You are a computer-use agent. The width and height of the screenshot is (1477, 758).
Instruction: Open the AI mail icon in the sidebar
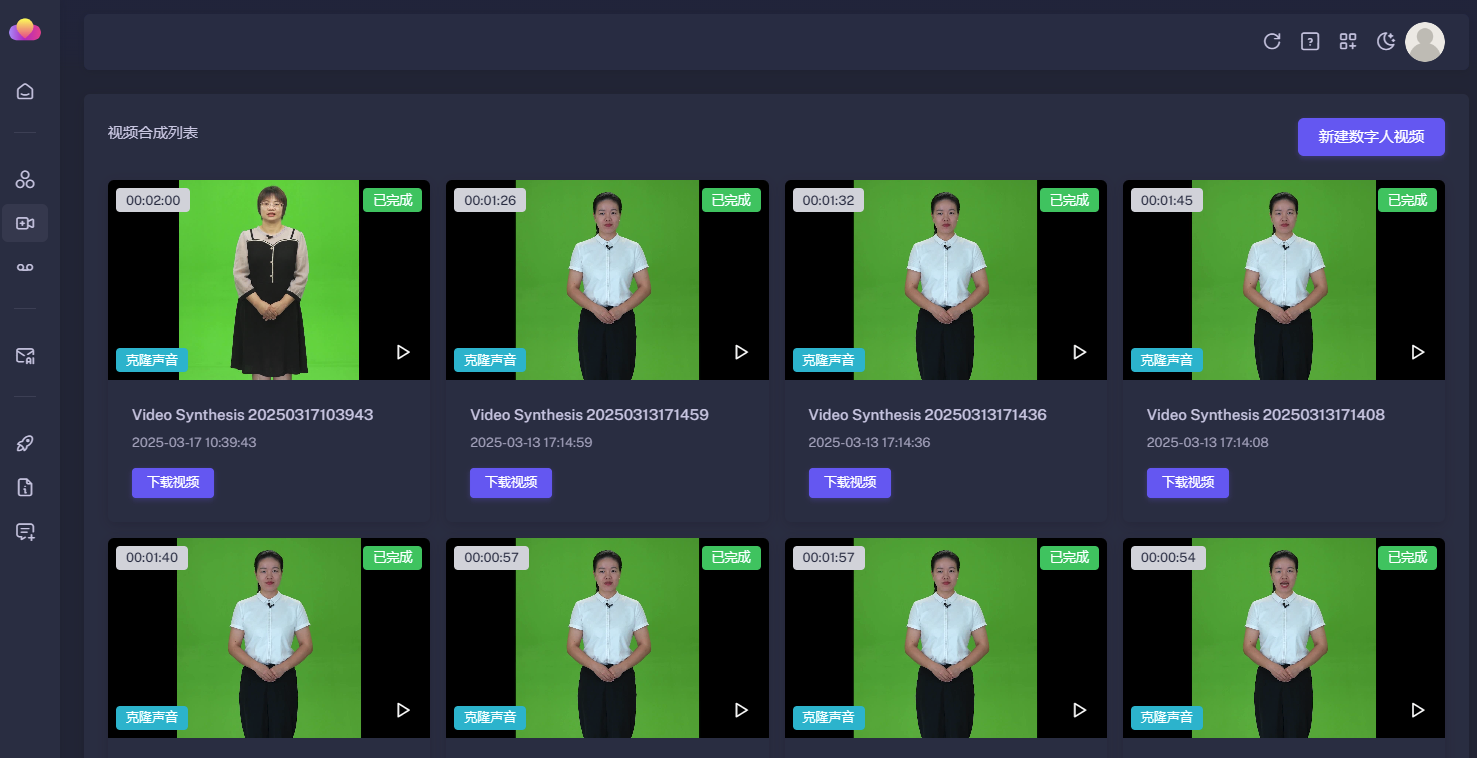pos(25,355)
